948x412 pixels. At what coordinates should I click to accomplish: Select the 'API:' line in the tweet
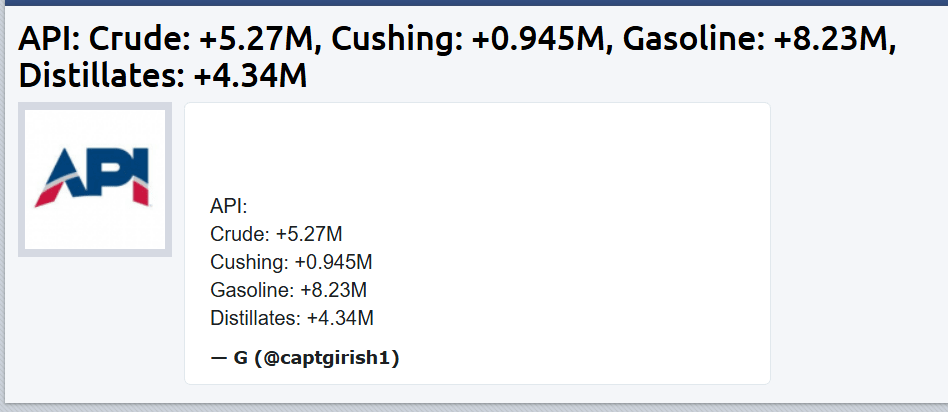coord(229,206)
